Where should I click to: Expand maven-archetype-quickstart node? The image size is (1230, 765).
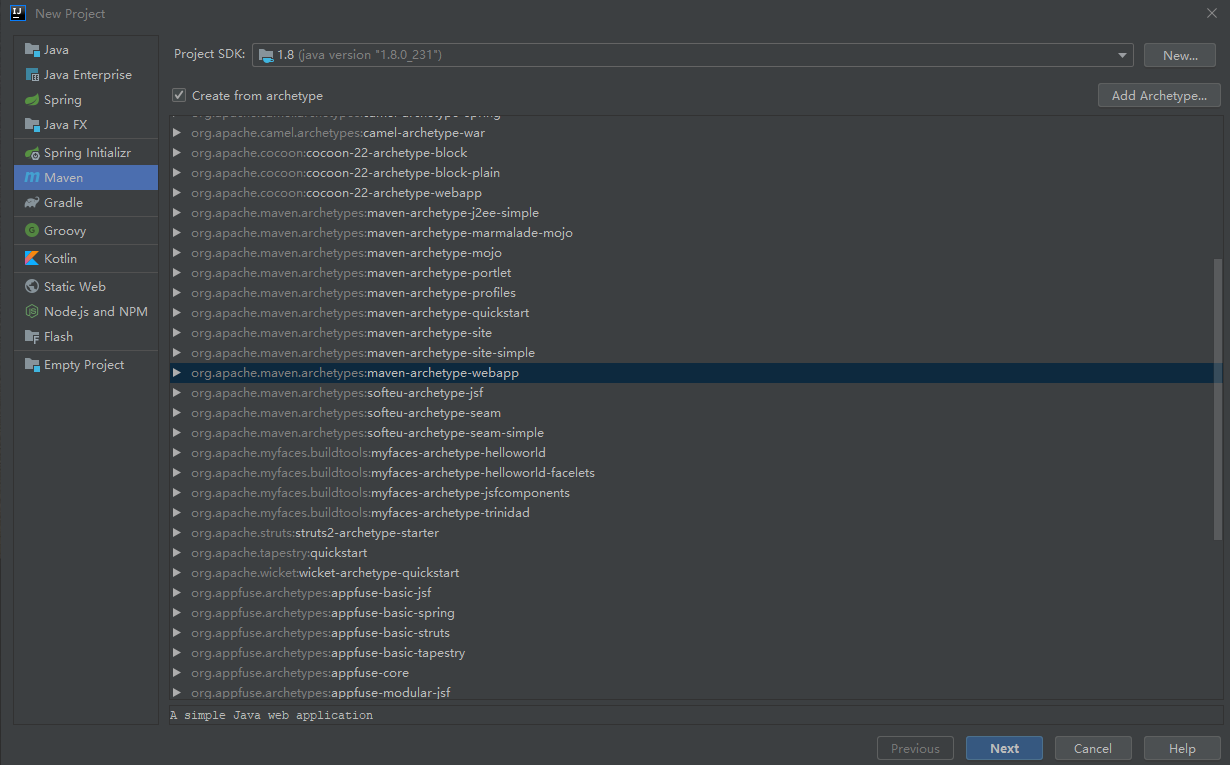point(177,313)
